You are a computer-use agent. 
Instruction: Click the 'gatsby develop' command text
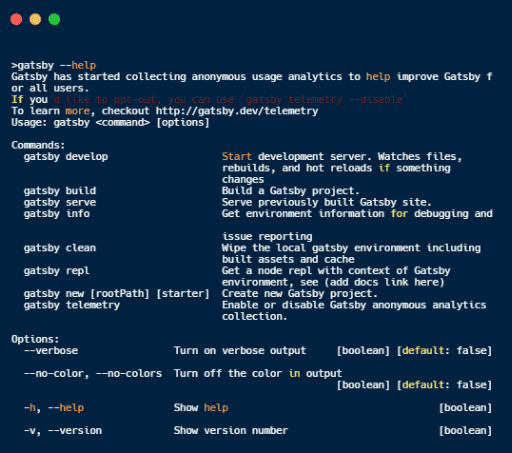click(66, 157)
